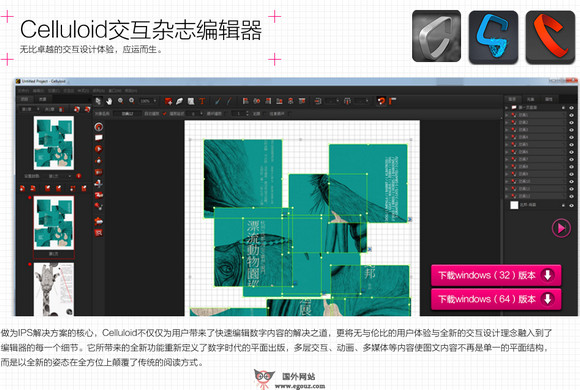Image resolution: width=580 pixels, height=390 pixels.
Task: Toggle eye icon for layer item 3
Action: click(571, 130)
